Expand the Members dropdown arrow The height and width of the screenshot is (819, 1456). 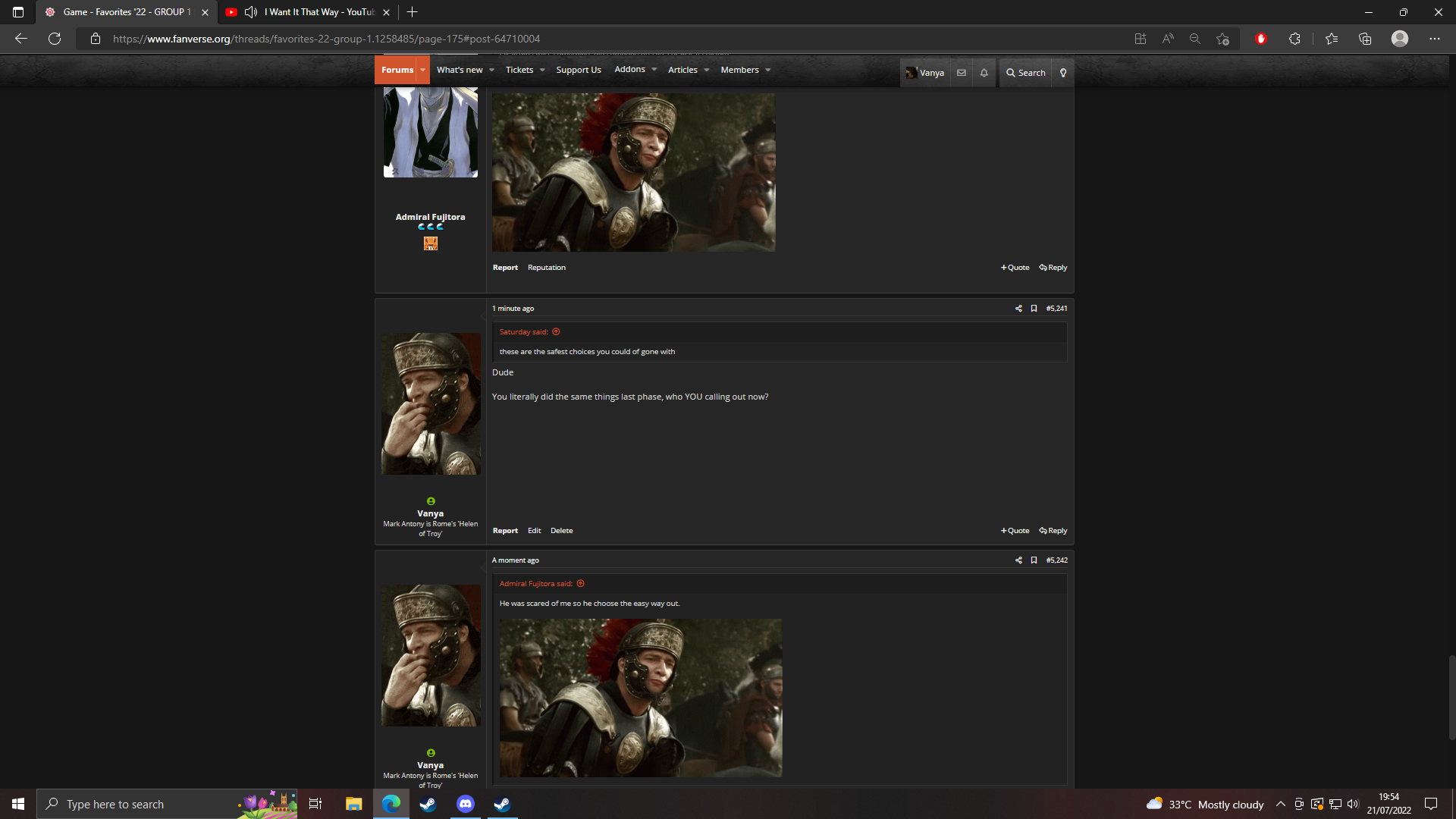[x=767, y=70]
